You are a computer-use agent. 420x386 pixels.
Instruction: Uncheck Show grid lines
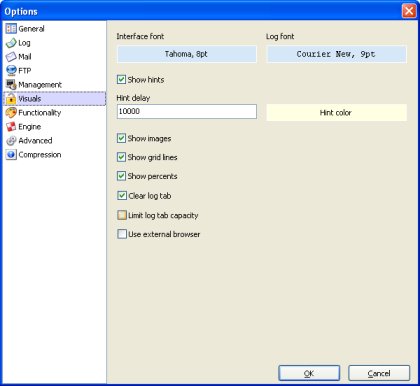pos(121,157)
